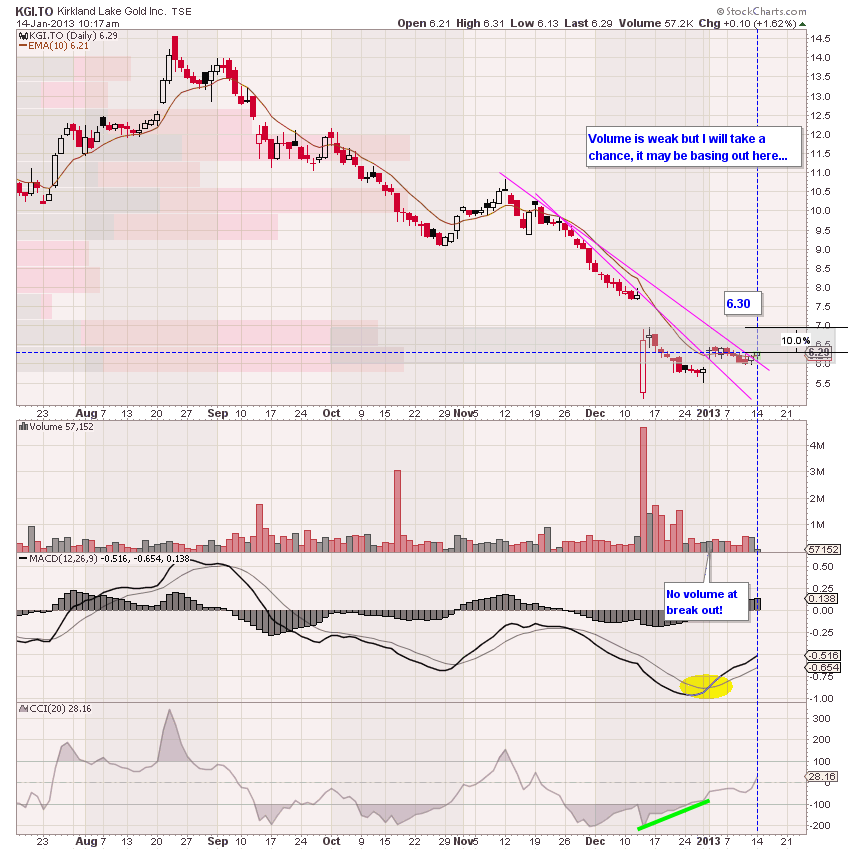Click the yellow highlighted MACD crossover ellipse
The width and height of the screenshot is (850, 850).
click(x=706, y=686)
